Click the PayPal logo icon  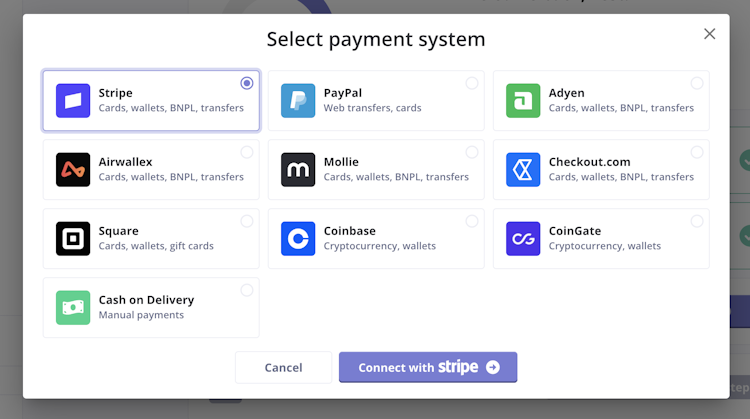[x=298, y=100]
